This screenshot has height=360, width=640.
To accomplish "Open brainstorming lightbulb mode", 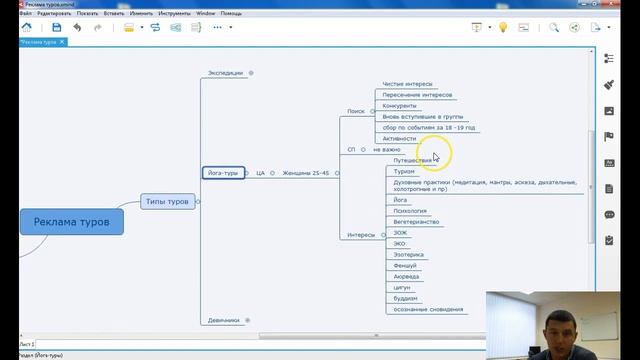I will tap(503, 27).
